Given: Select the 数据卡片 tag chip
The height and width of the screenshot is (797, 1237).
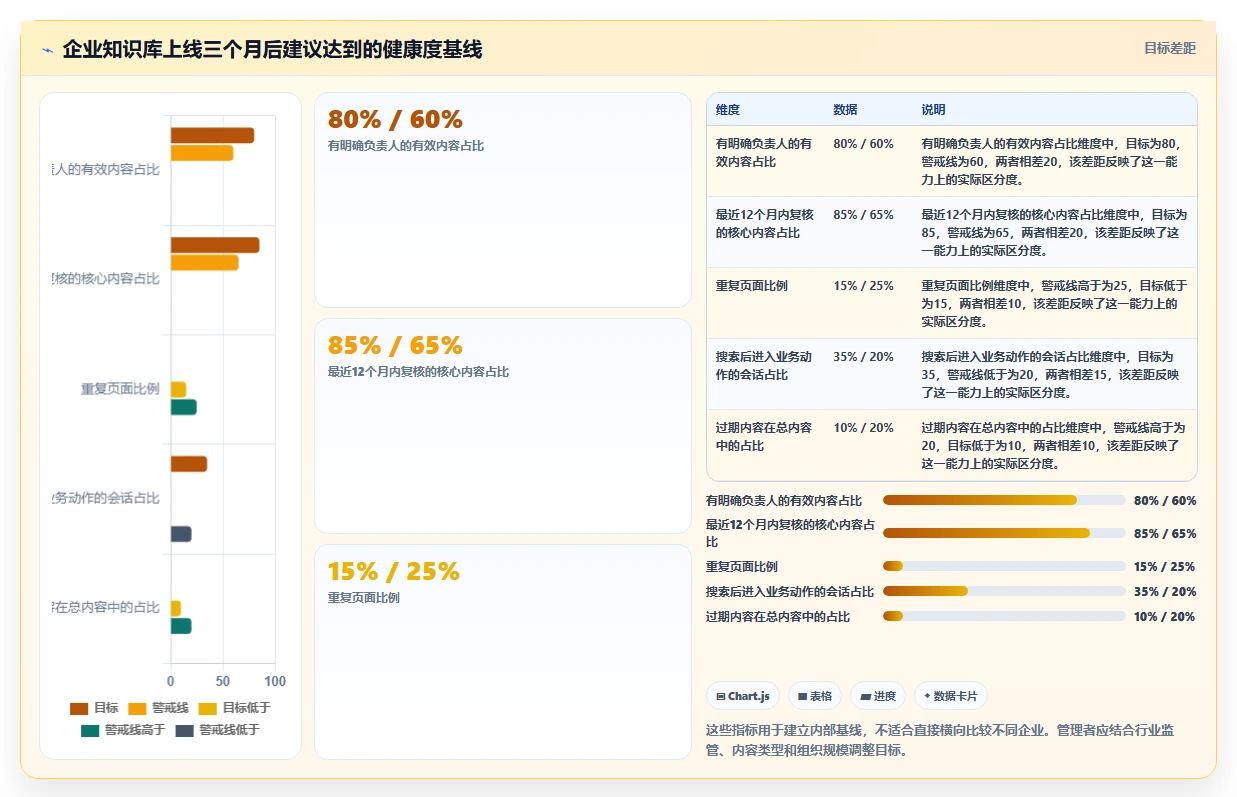Looking at the screenshot, I should coord(950,696).
